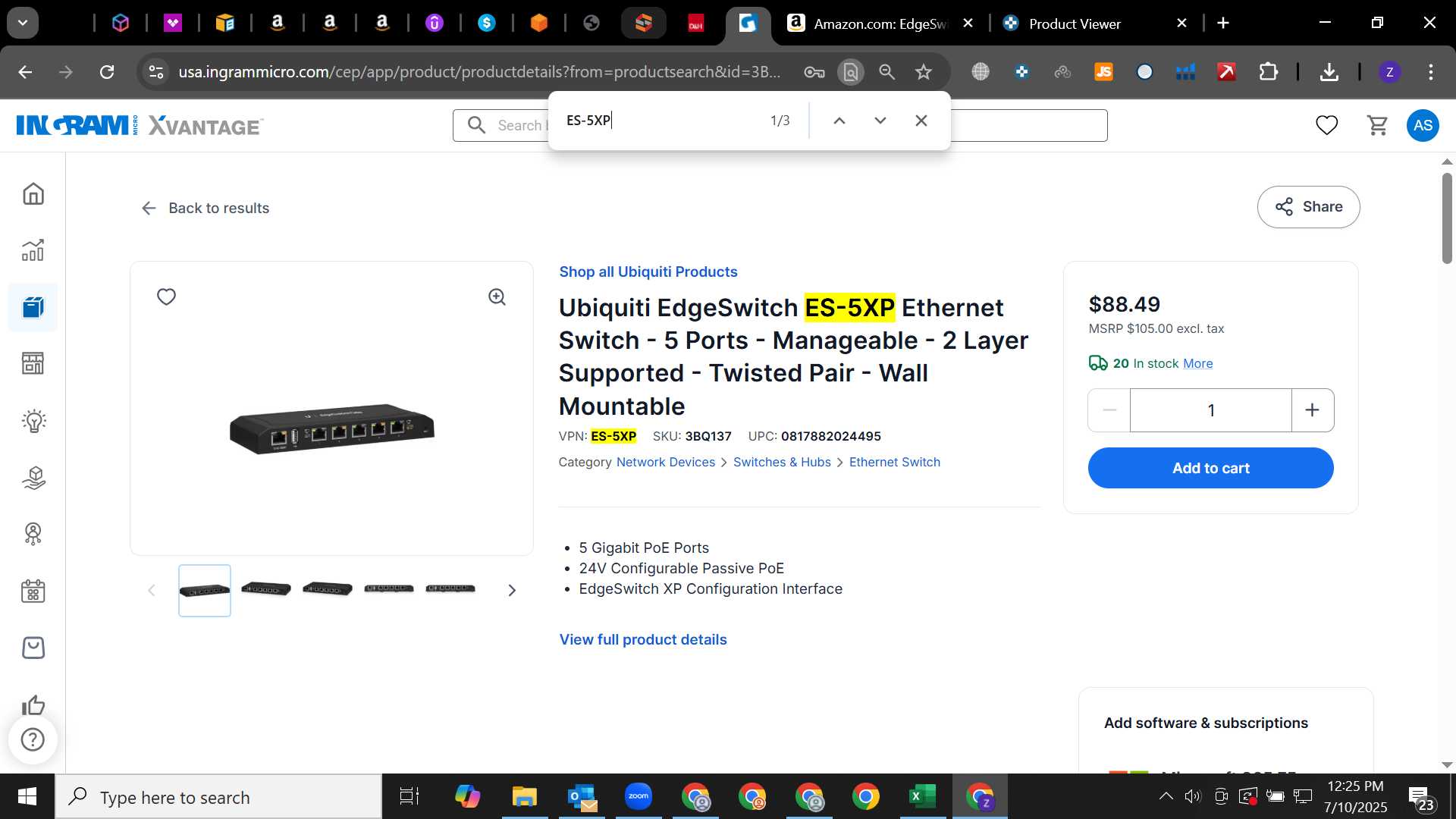The image size is (1456, 819).
Task: Show next product thumbnails arrow
Action: tap(512, 591)
